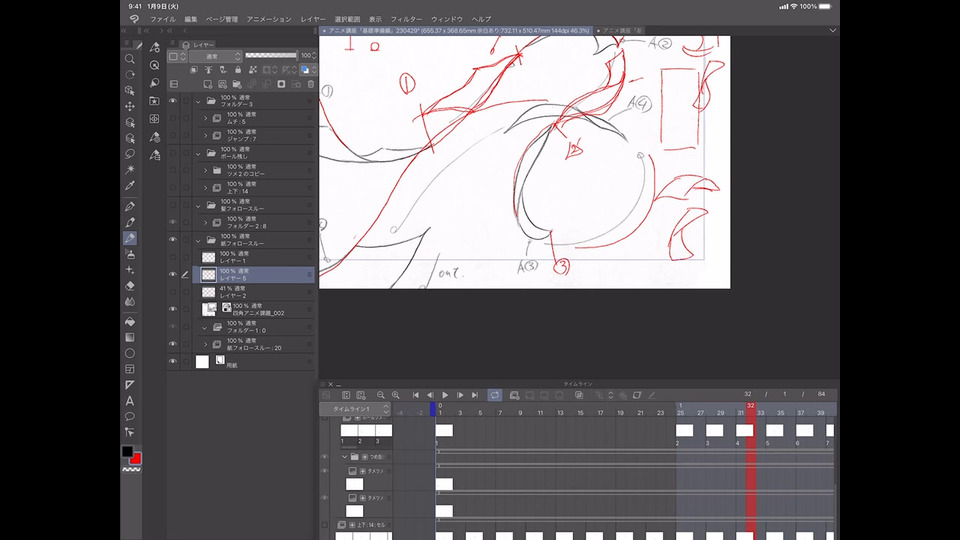
Task: Open Clip Studio logo menu
Action: point(134,19)
